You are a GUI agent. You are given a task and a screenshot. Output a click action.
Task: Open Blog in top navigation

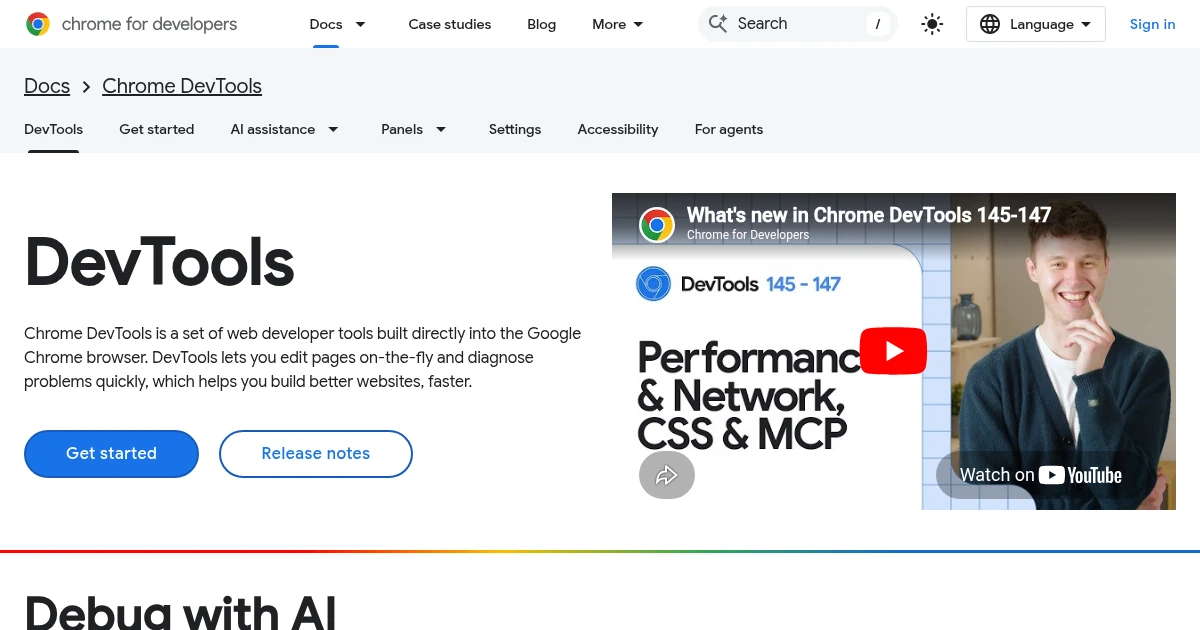pyautogui.click(x=542, y=24)
